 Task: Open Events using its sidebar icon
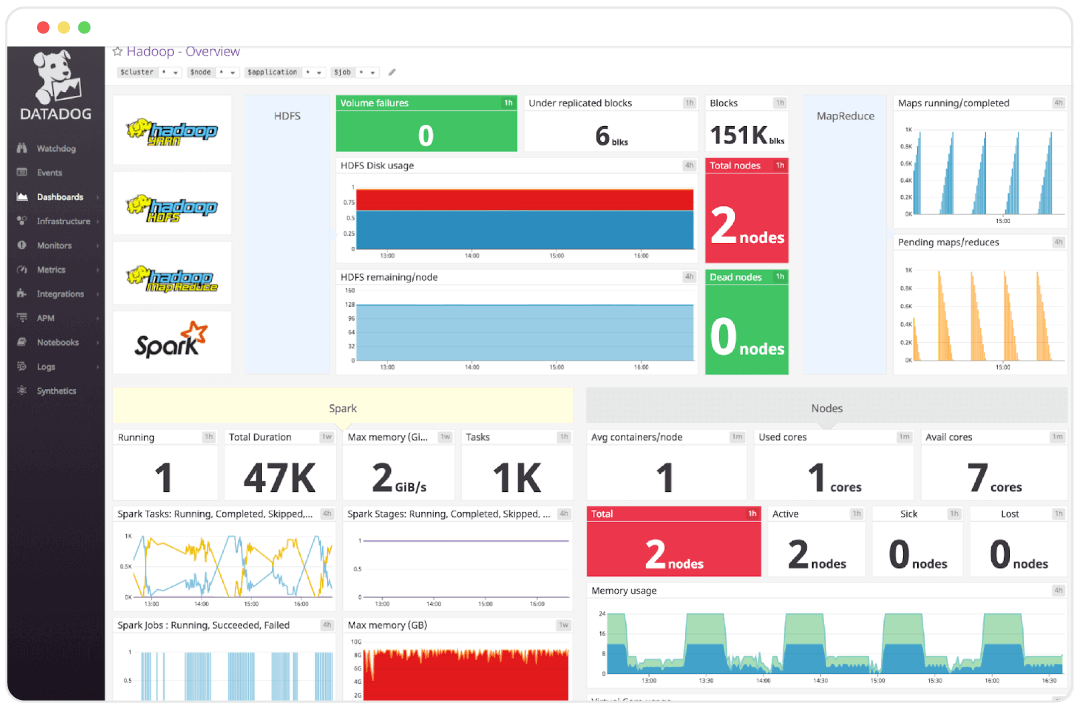34,172
